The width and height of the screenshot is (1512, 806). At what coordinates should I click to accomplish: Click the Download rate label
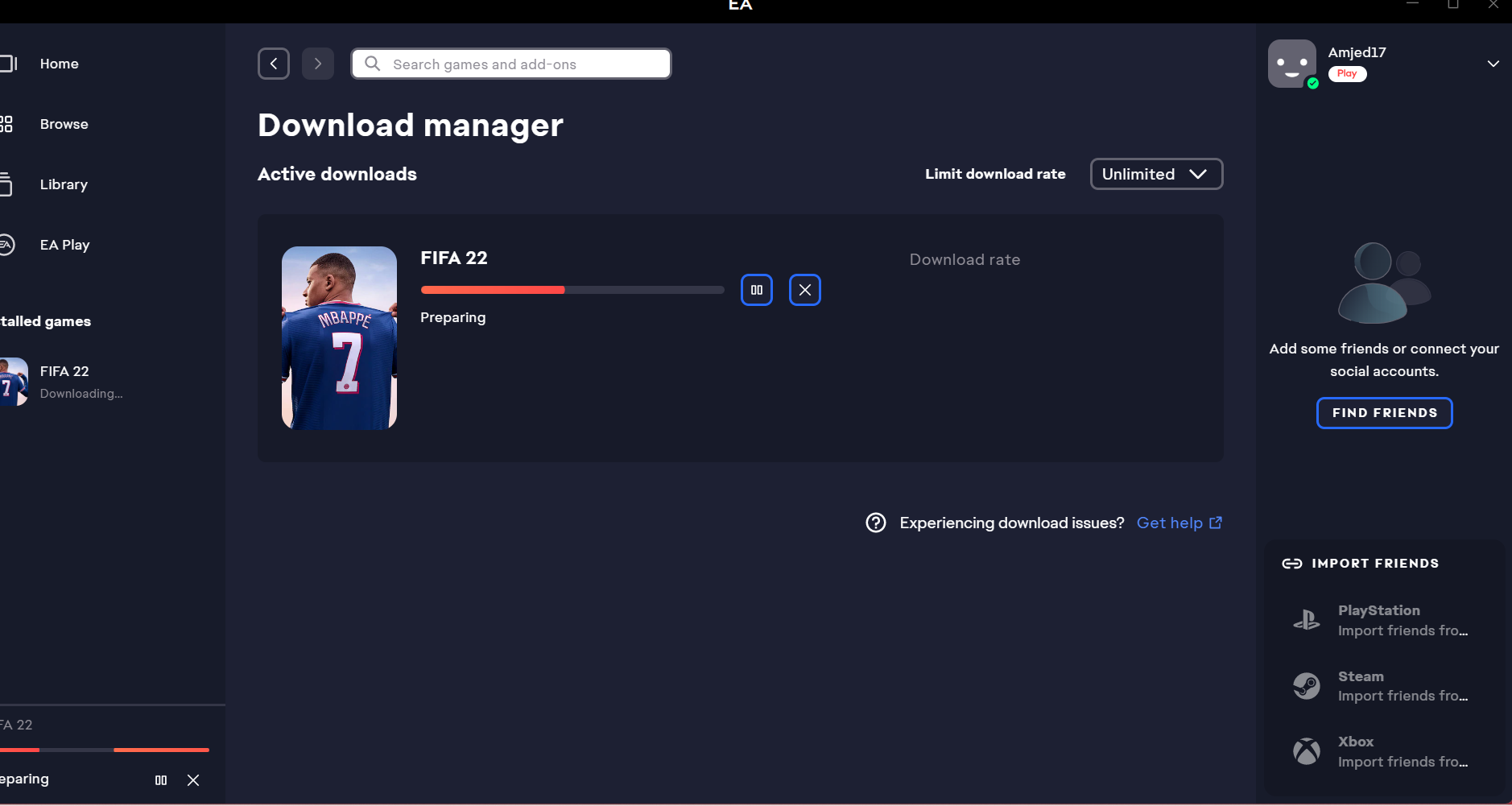coord(965,259)
